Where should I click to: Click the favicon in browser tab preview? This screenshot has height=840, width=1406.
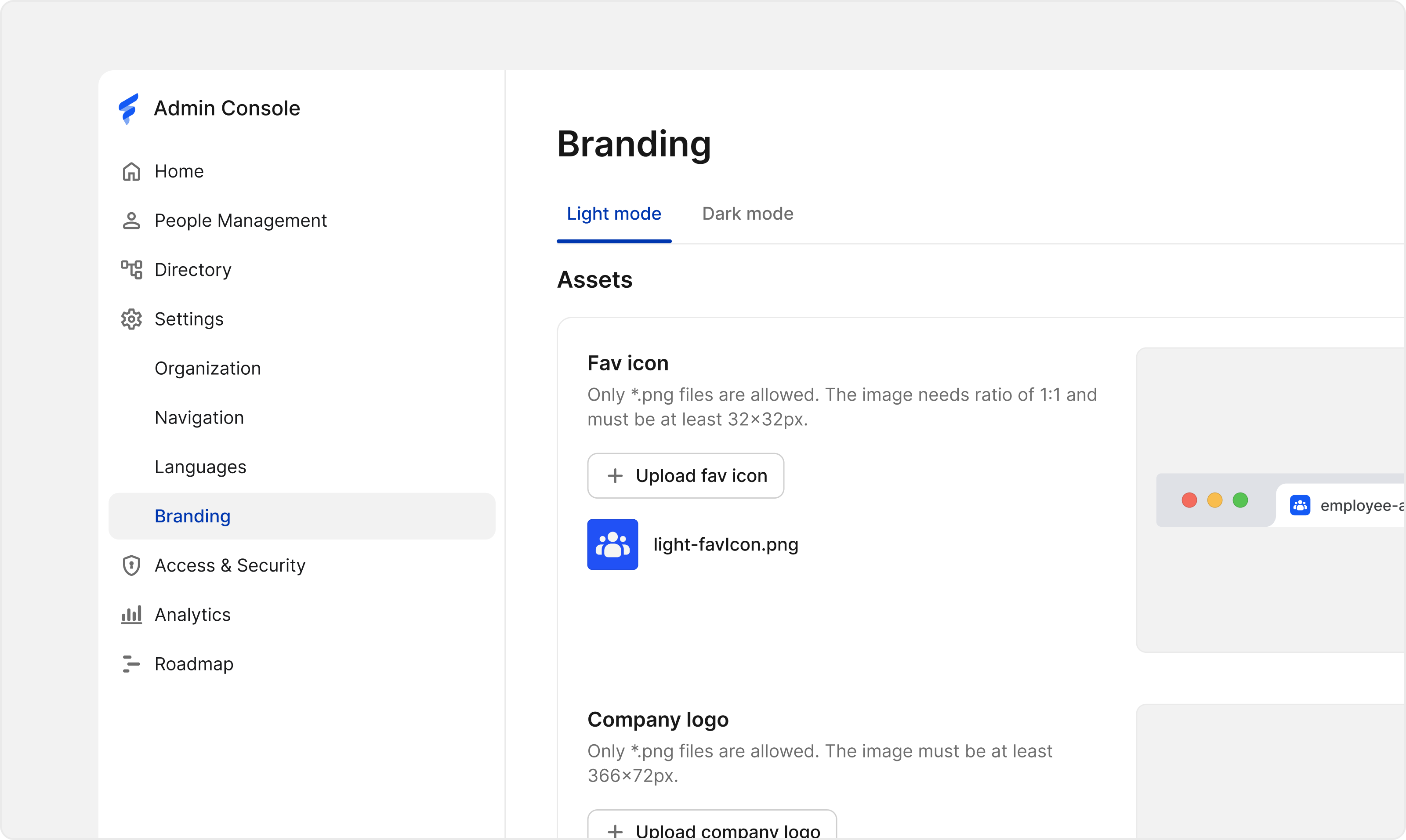[1300, 505]
